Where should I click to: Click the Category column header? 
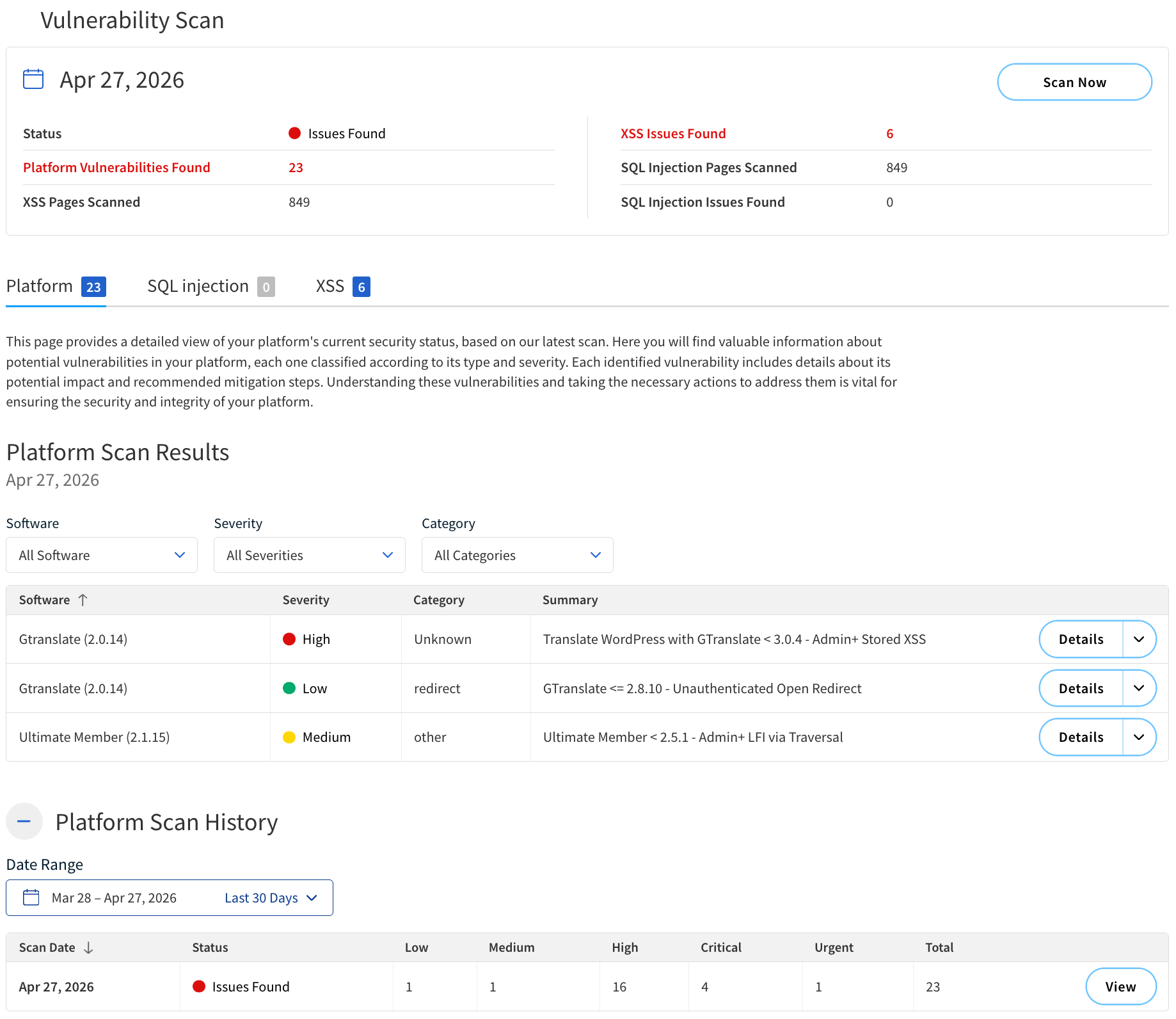pyautogui.click(x=439, y=600)
